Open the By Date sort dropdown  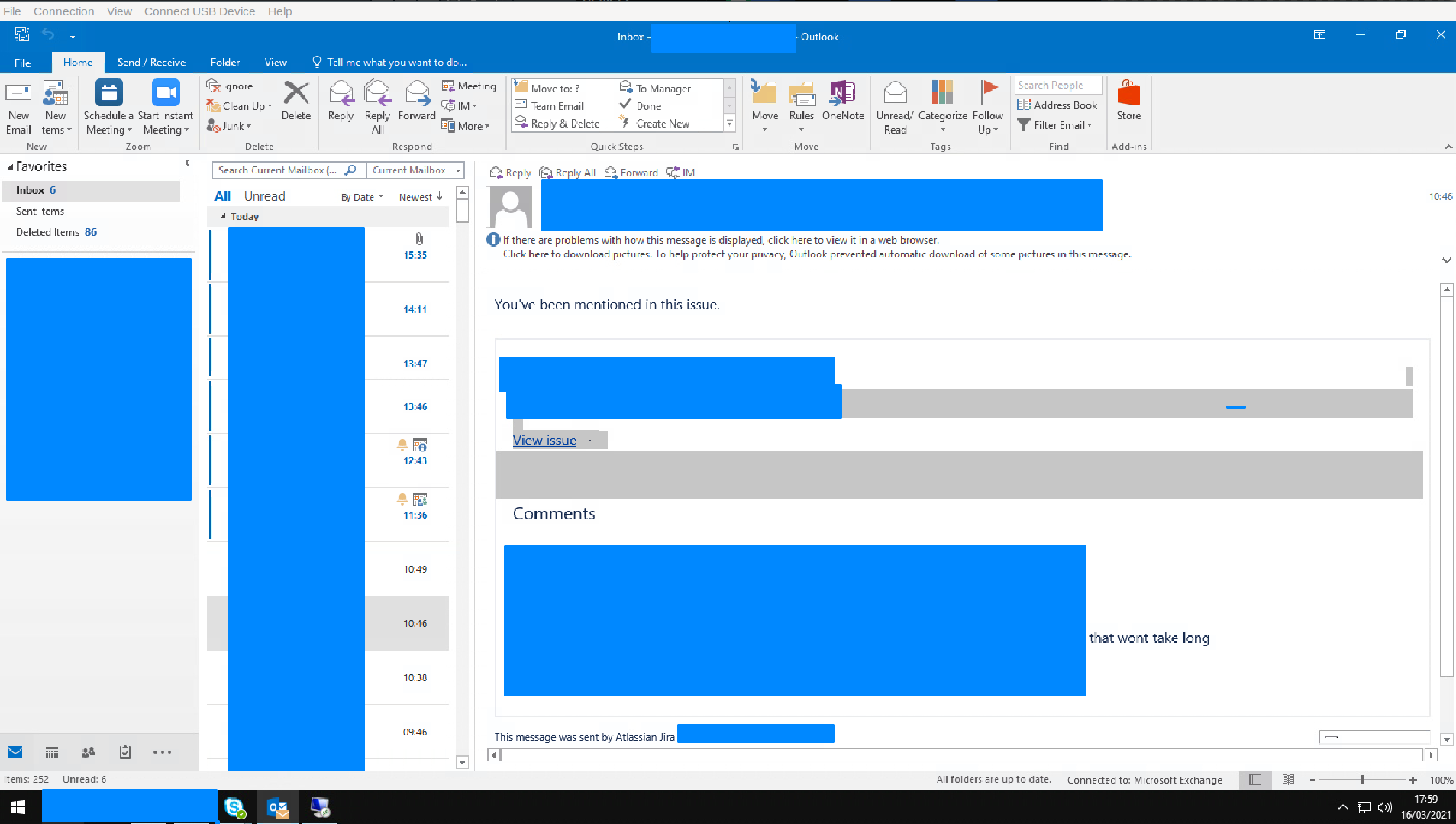[x=362, y=197]
